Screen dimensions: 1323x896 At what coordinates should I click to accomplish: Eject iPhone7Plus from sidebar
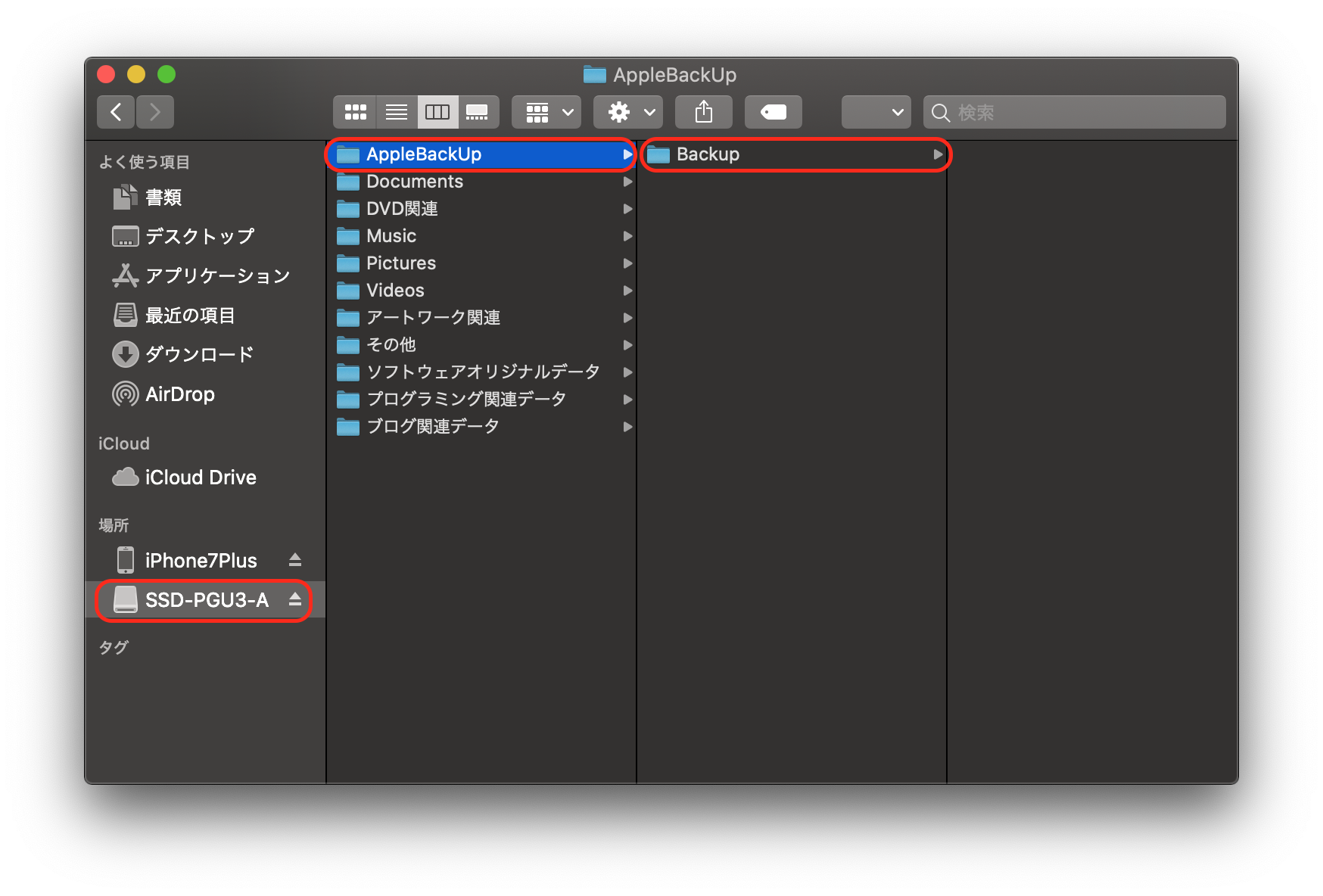click(x=295, y=561)
